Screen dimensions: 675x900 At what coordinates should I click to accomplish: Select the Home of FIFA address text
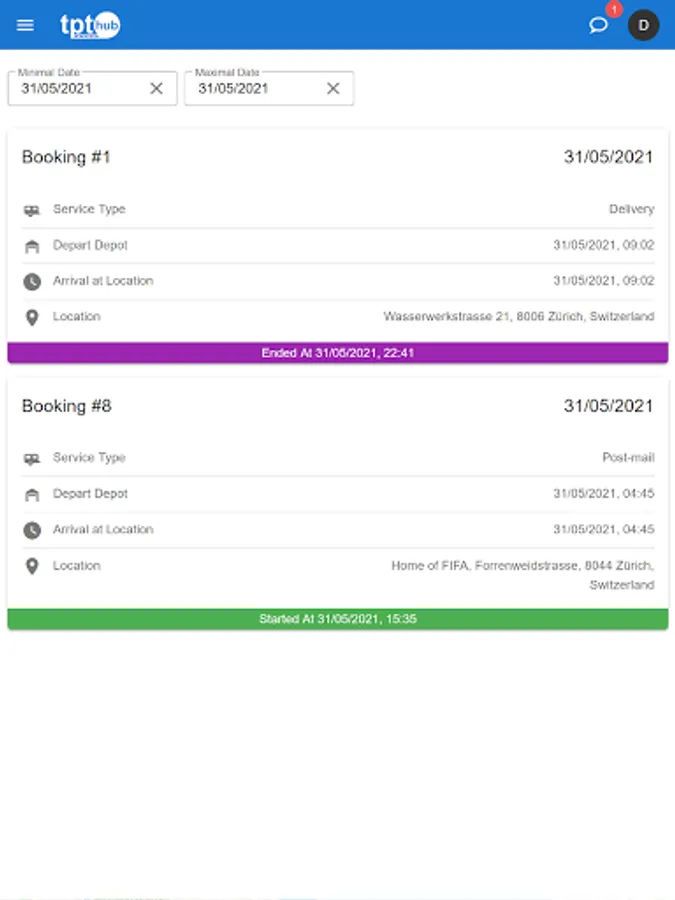pyautogui.click(x=522, y=566)
